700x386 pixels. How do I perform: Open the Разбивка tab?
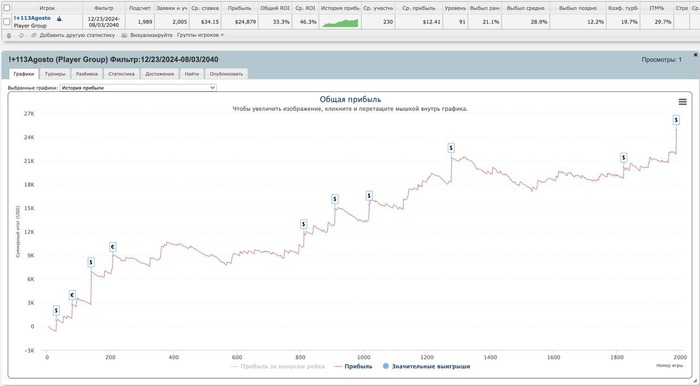pyautogui.click(x=87, y=74)
